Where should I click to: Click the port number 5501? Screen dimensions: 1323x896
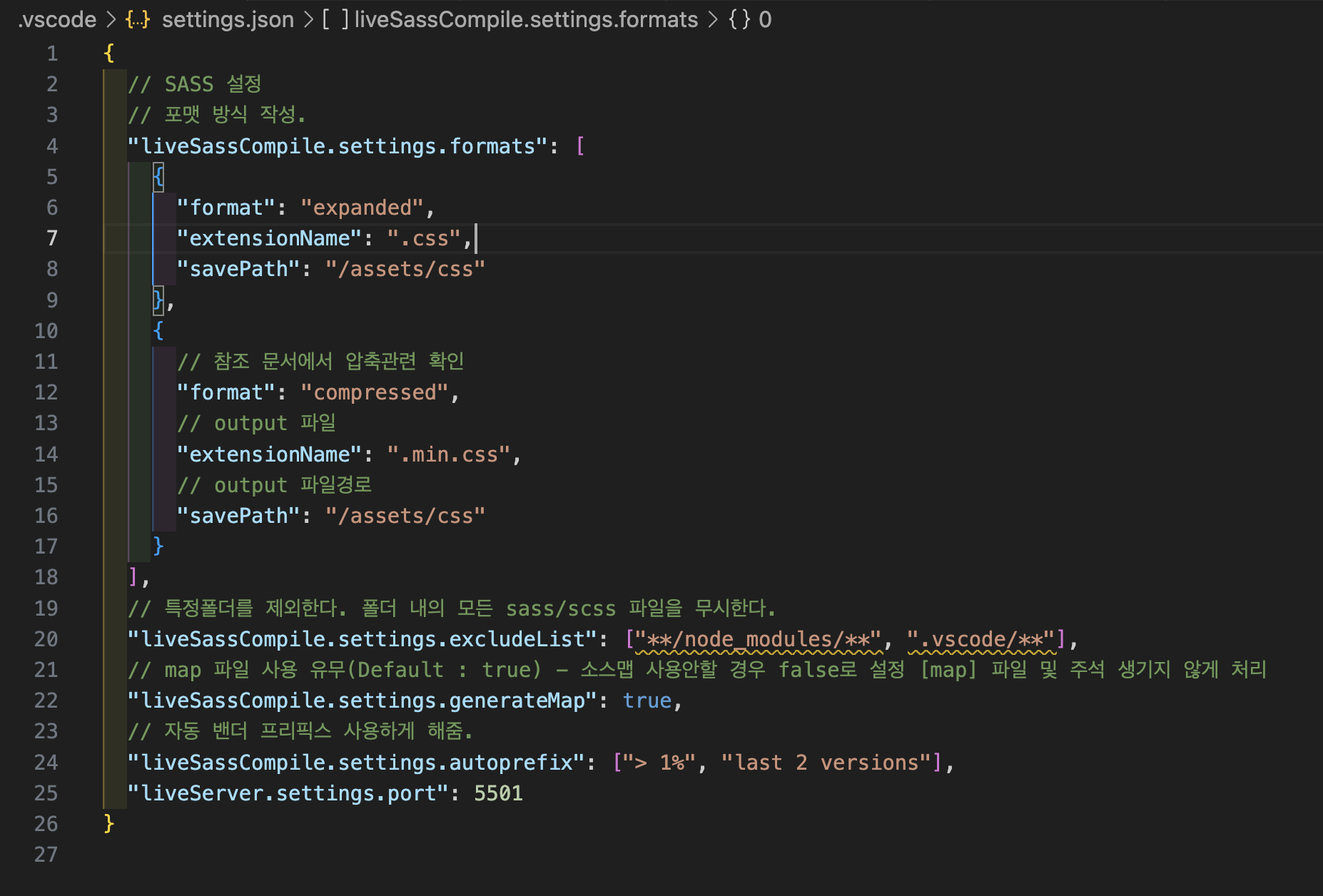498,793
